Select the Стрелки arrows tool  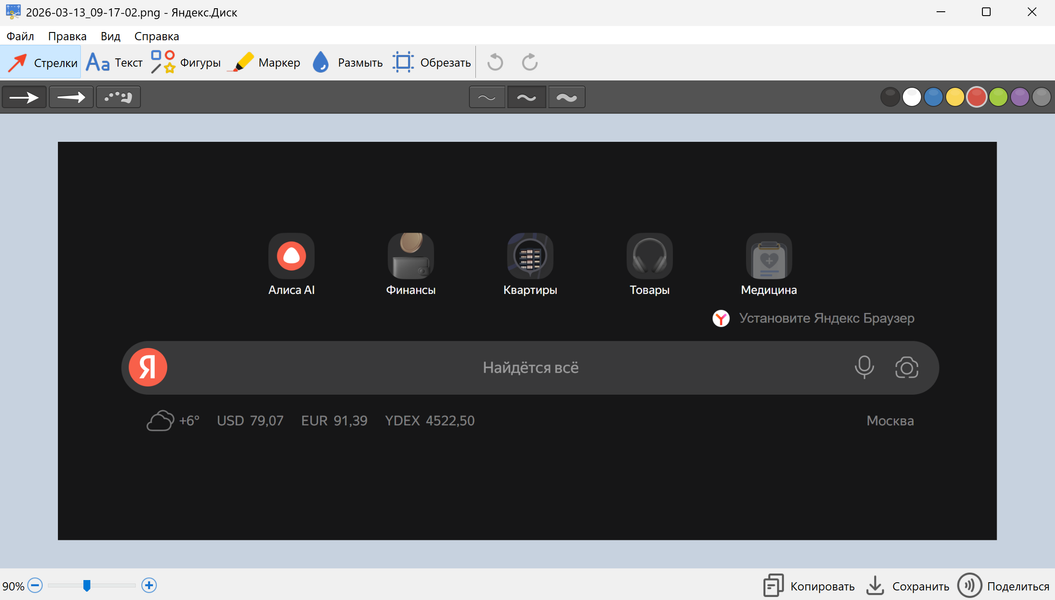click(x=41, y=63)
